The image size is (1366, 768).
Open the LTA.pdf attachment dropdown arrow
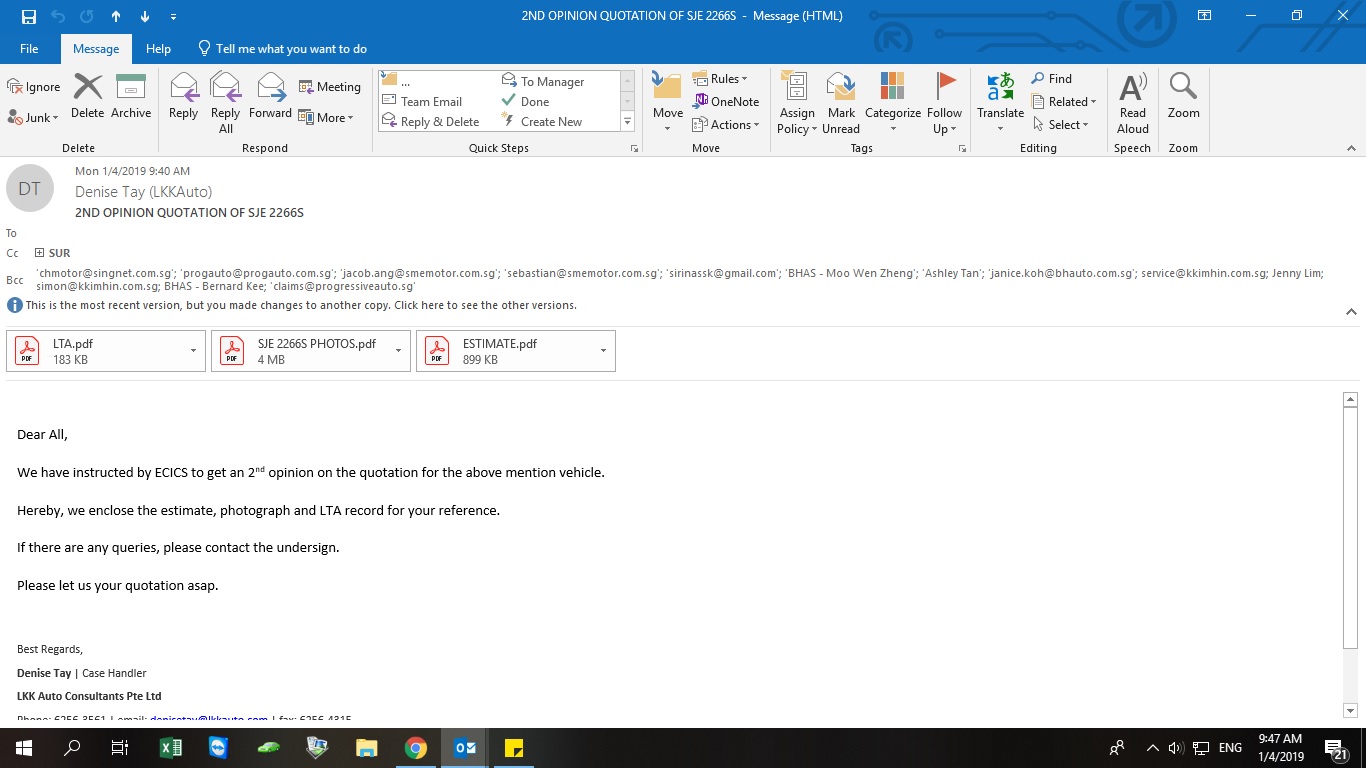click(x=193, y=351)
